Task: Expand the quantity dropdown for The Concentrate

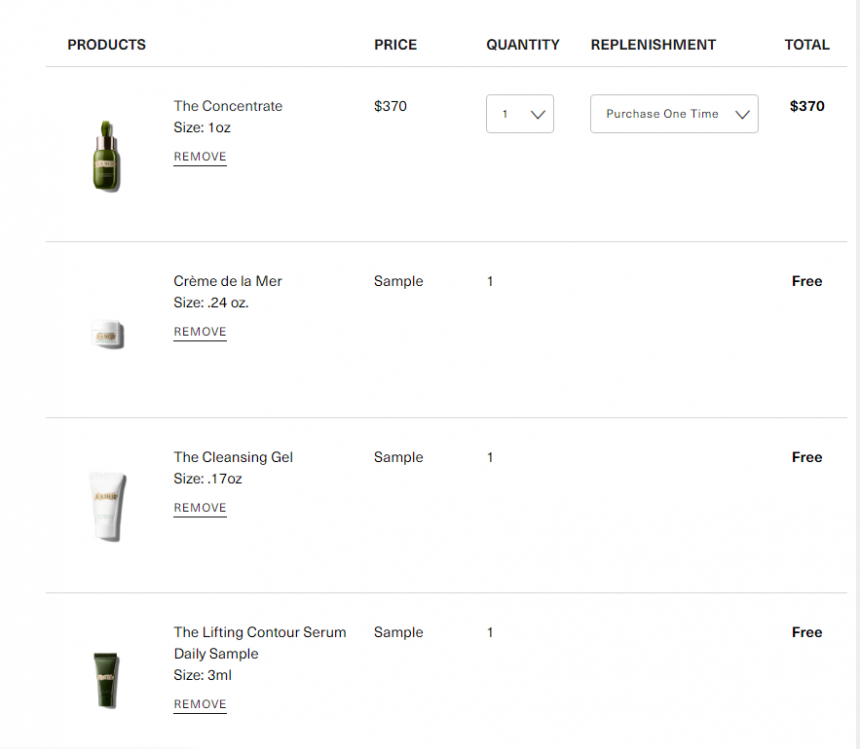Action: point(519,114)
